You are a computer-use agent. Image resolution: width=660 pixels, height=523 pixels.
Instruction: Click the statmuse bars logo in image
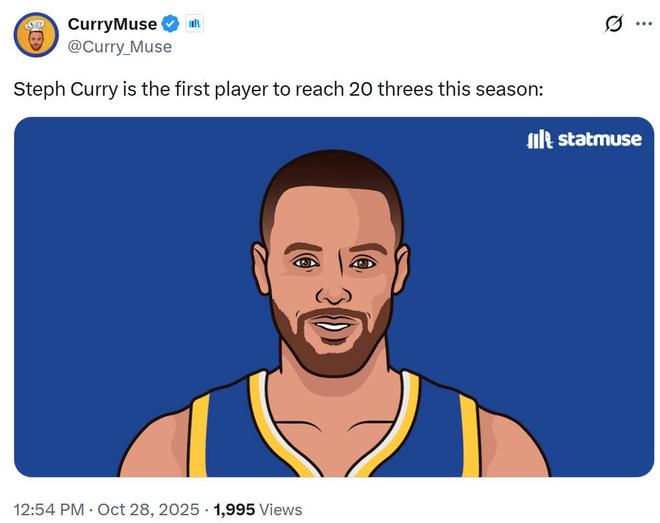click(539, 139)
